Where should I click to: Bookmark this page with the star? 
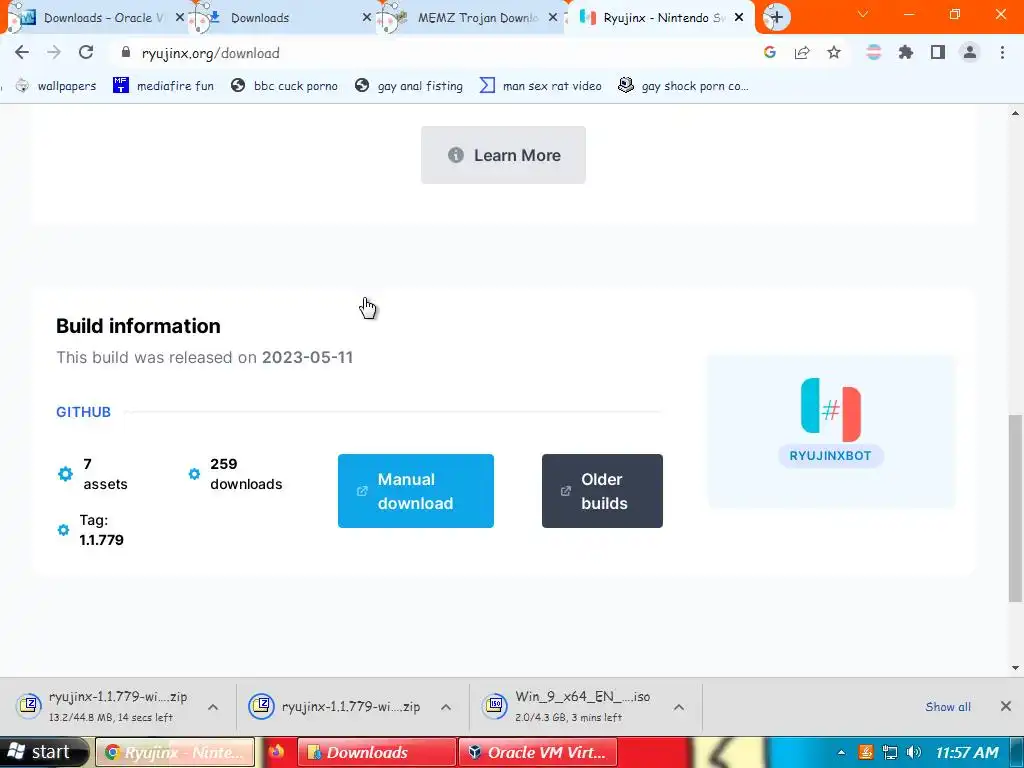click(834, 53)
